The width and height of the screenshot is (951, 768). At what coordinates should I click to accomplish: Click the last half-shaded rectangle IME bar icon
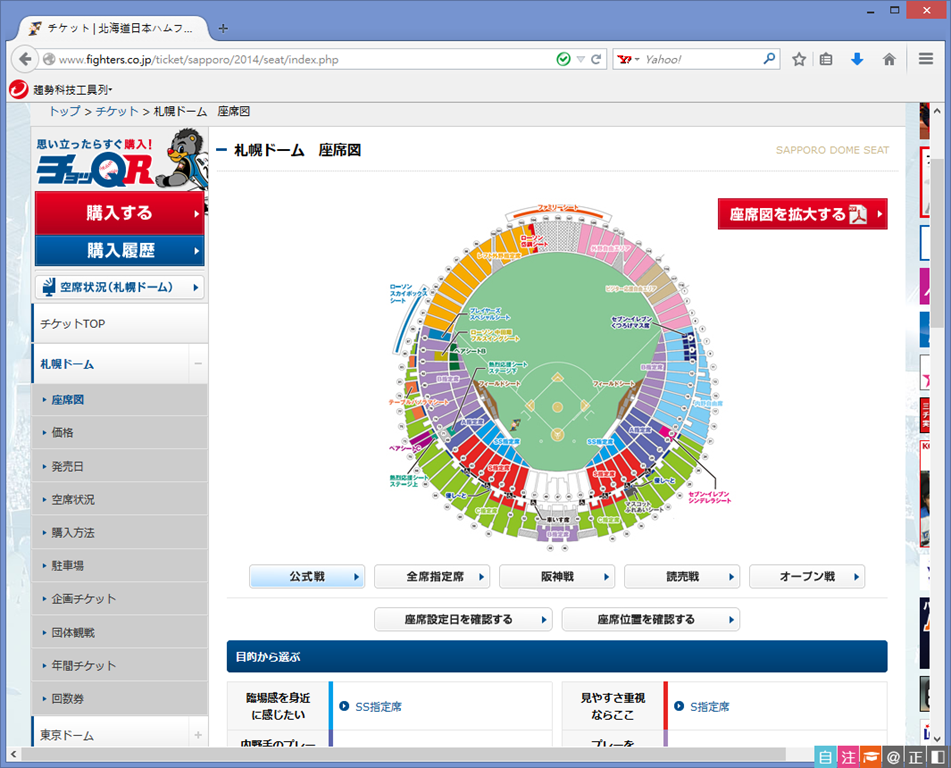937,756
